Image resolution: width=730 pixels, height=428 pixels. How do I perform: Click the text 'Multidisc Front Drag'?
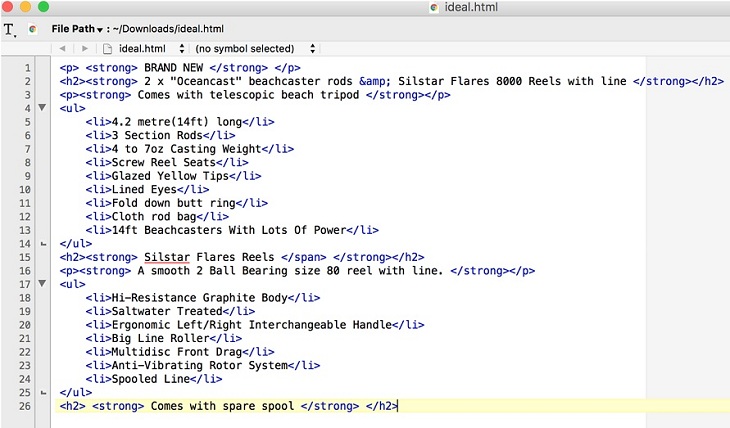point(177,352)
